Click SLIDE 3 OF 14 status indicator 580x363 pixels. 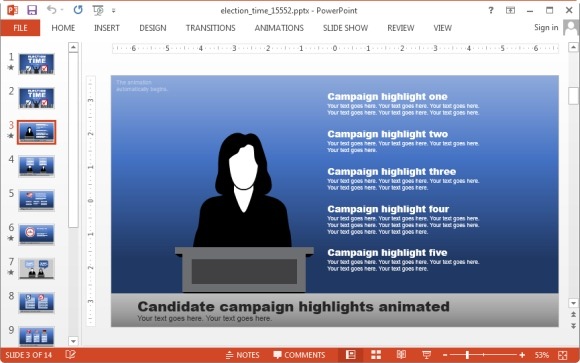point(28,355)
